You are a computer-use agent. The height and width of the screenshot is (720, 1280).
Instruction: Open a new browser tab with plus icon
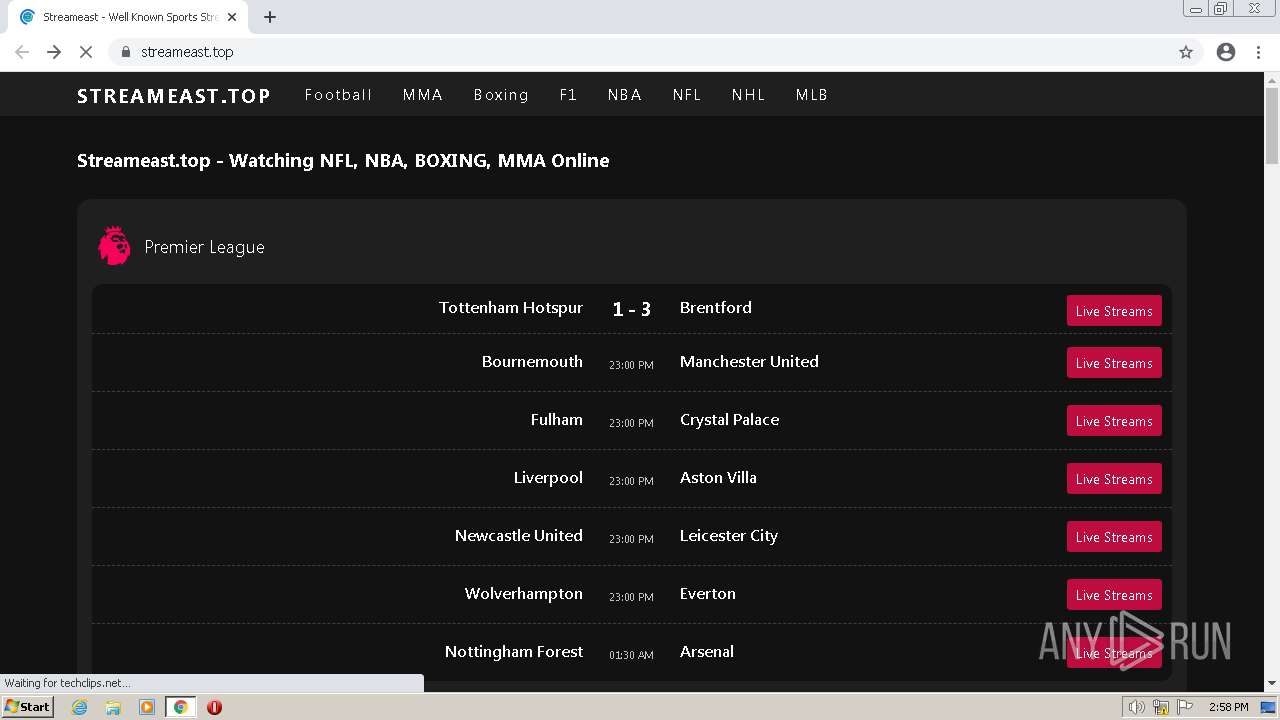pyautogui.click(x=270, y=17)
